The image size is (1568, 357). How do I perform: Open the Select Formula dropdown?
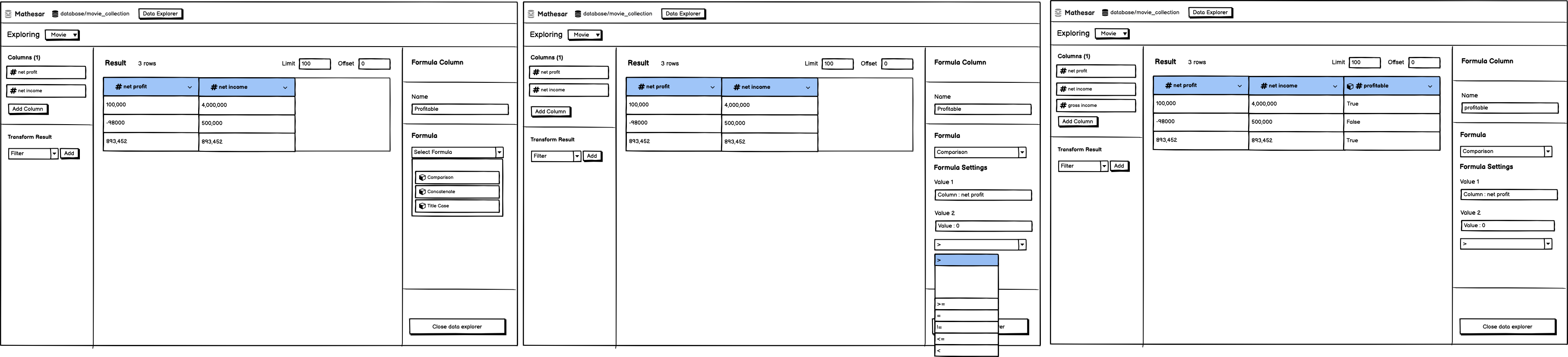(x=458, y=152)
